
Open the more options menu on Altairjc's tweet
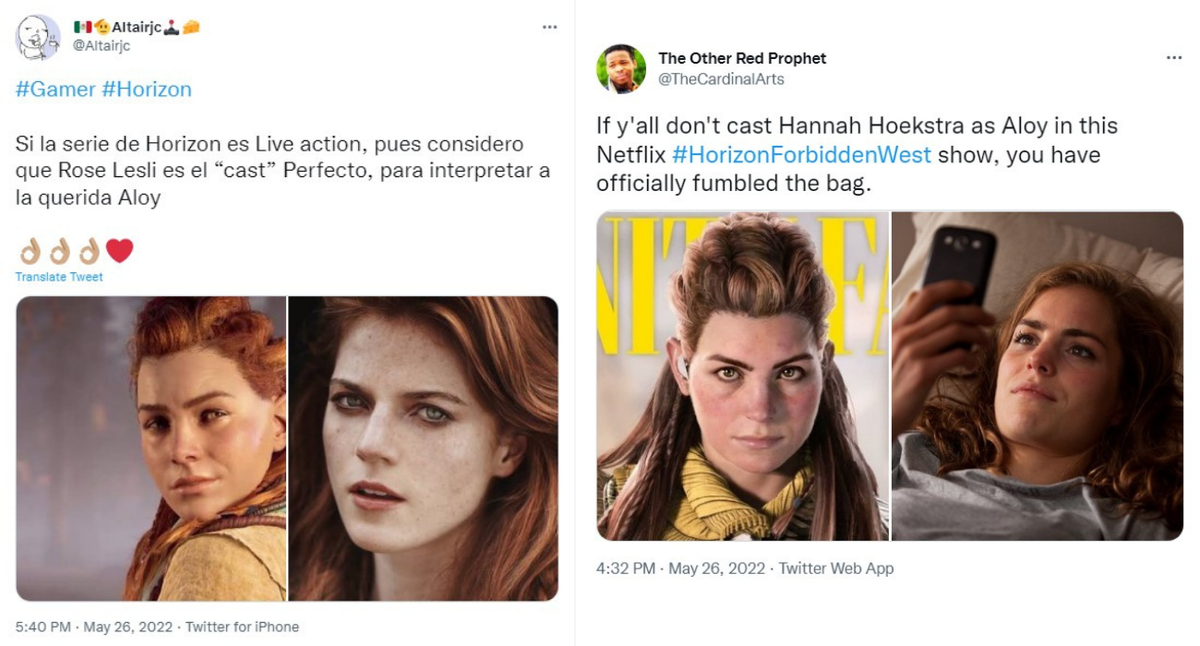[x=549, y=27]
